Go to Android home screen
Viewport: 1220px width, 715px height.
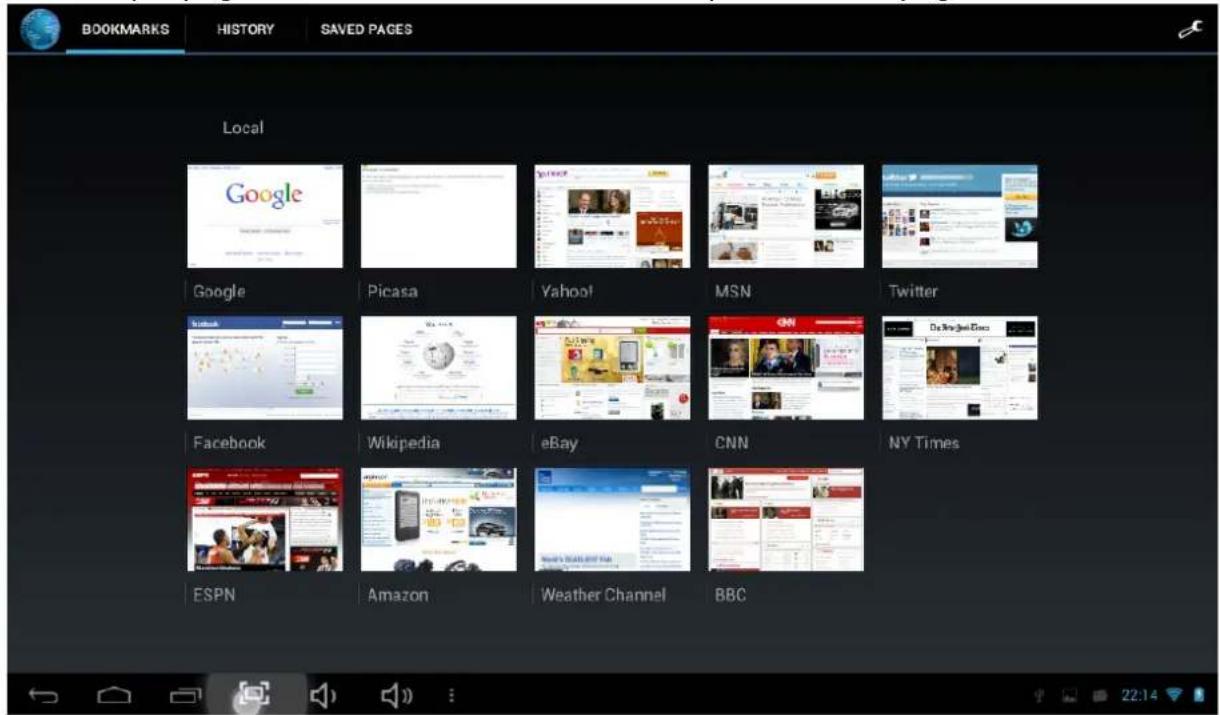click(x=114, y=694)
